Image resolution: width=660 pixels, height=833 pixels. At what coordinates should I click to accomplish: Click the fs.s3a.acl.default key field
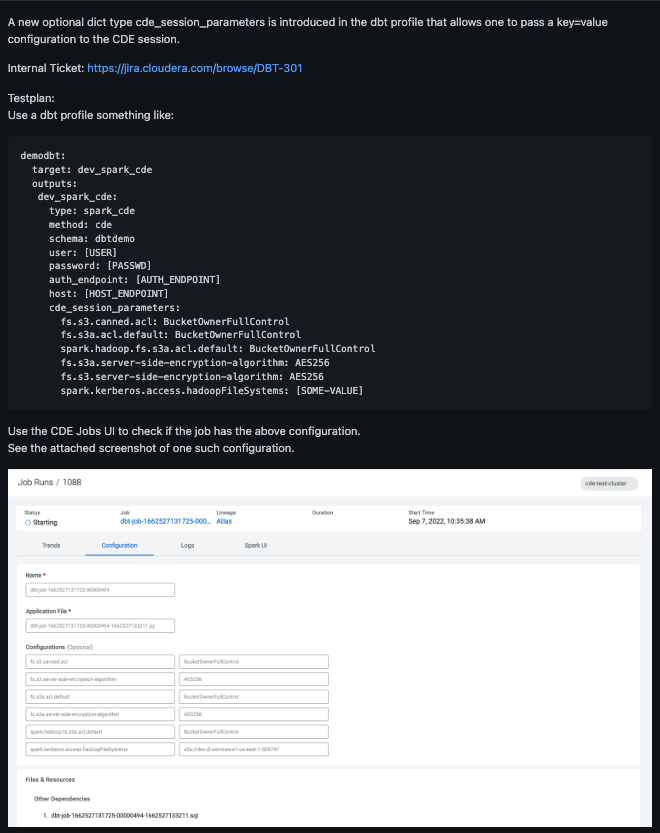[100, 696]
